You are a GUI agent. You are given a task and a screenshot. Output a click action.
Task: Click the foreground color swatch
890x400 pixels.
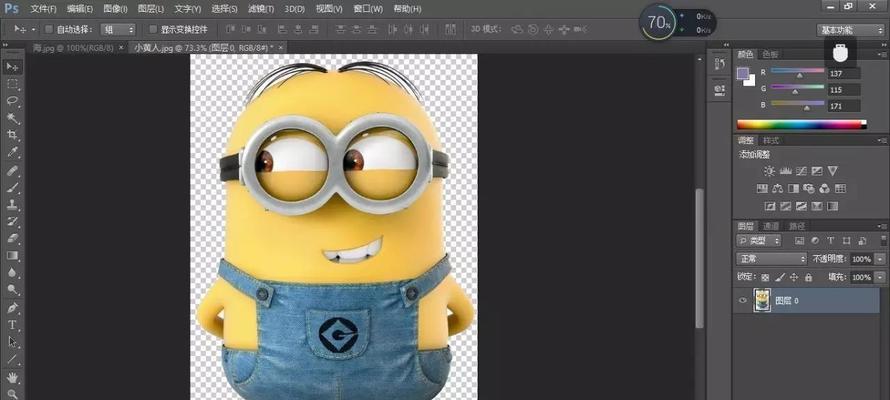743,73
